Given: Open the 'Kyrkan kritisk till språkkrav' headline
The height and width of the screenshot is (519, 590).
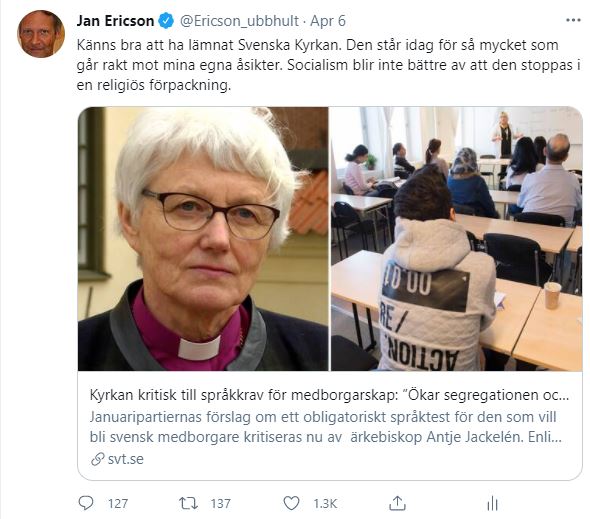Looking at the screenshot, I should coord(329,395).
